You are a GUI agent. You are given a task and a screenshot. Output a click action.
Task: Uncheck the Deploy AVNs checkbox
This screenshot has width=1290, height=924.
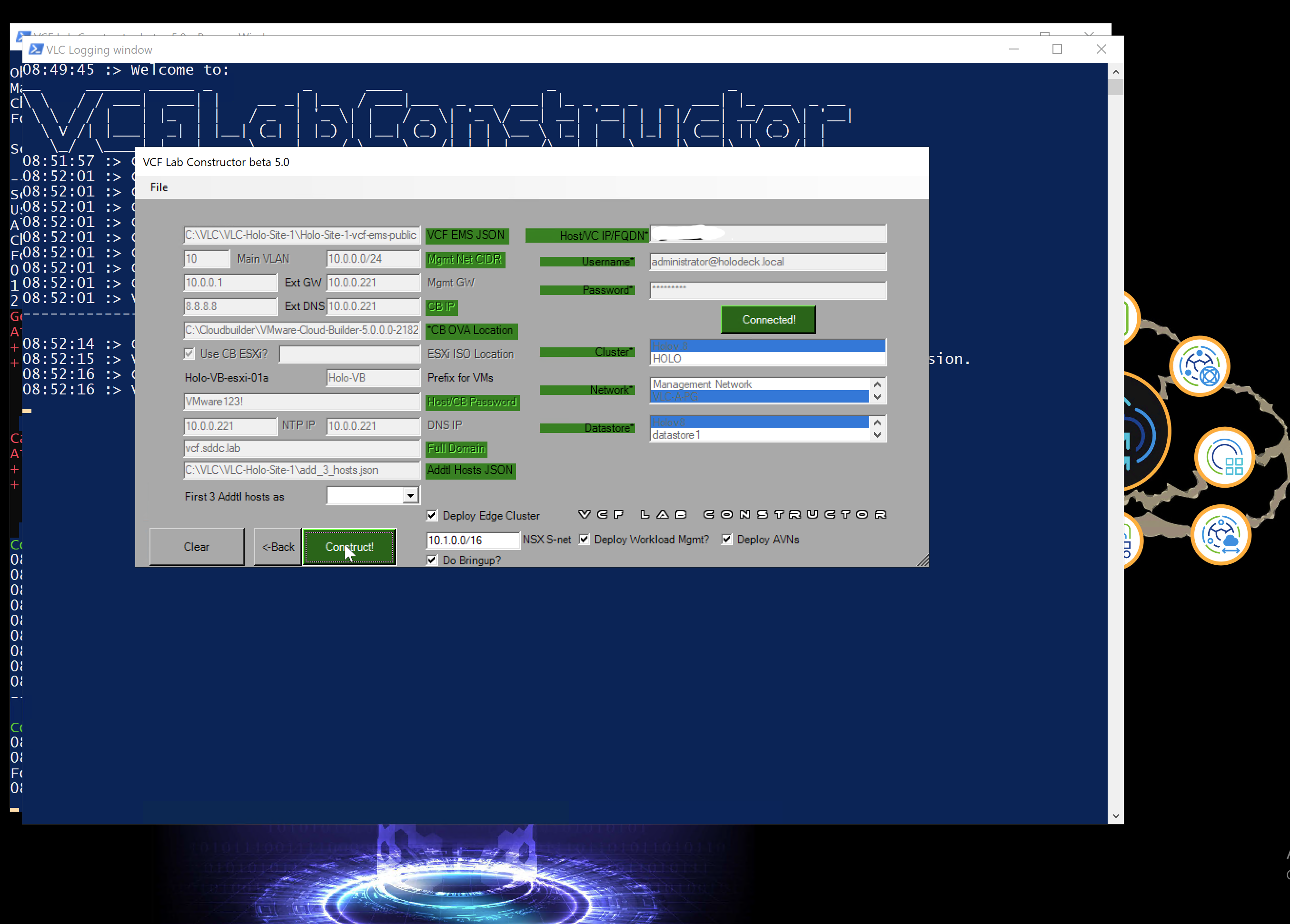pyautogui.click(x=727, y=539)
